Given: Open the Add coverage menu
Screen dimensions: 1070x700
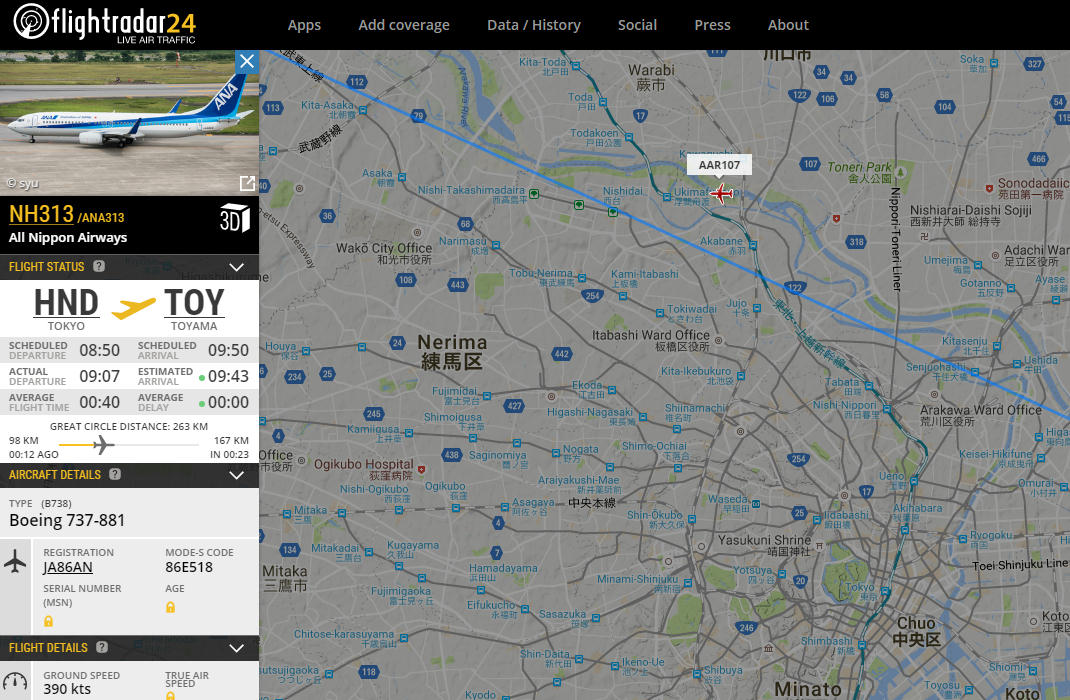Looking at the screenshot, I should pos(404,25).
